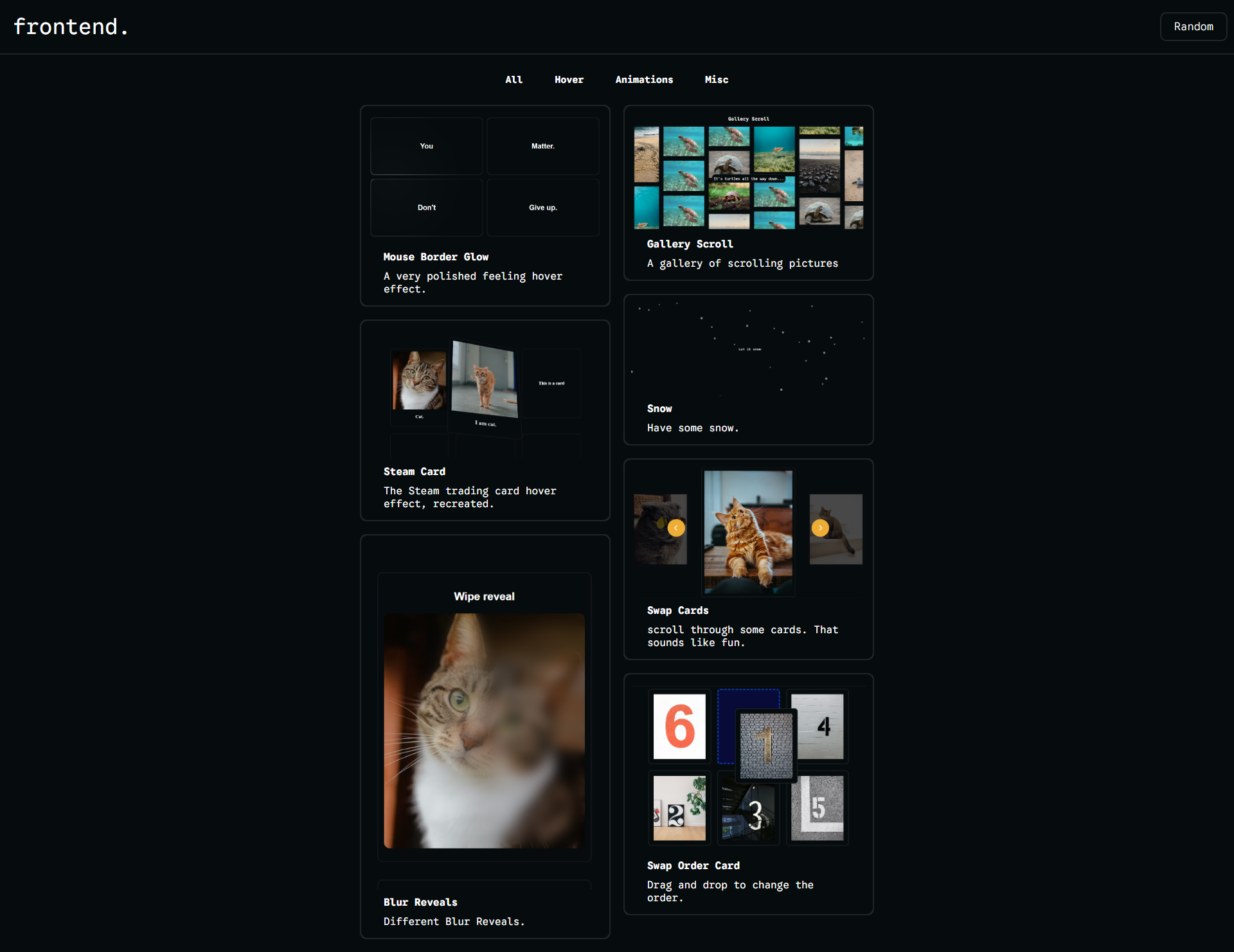This screenshot has width=1234, height=952.
Task: Select the All filter tab
Action: pos(514,80)
